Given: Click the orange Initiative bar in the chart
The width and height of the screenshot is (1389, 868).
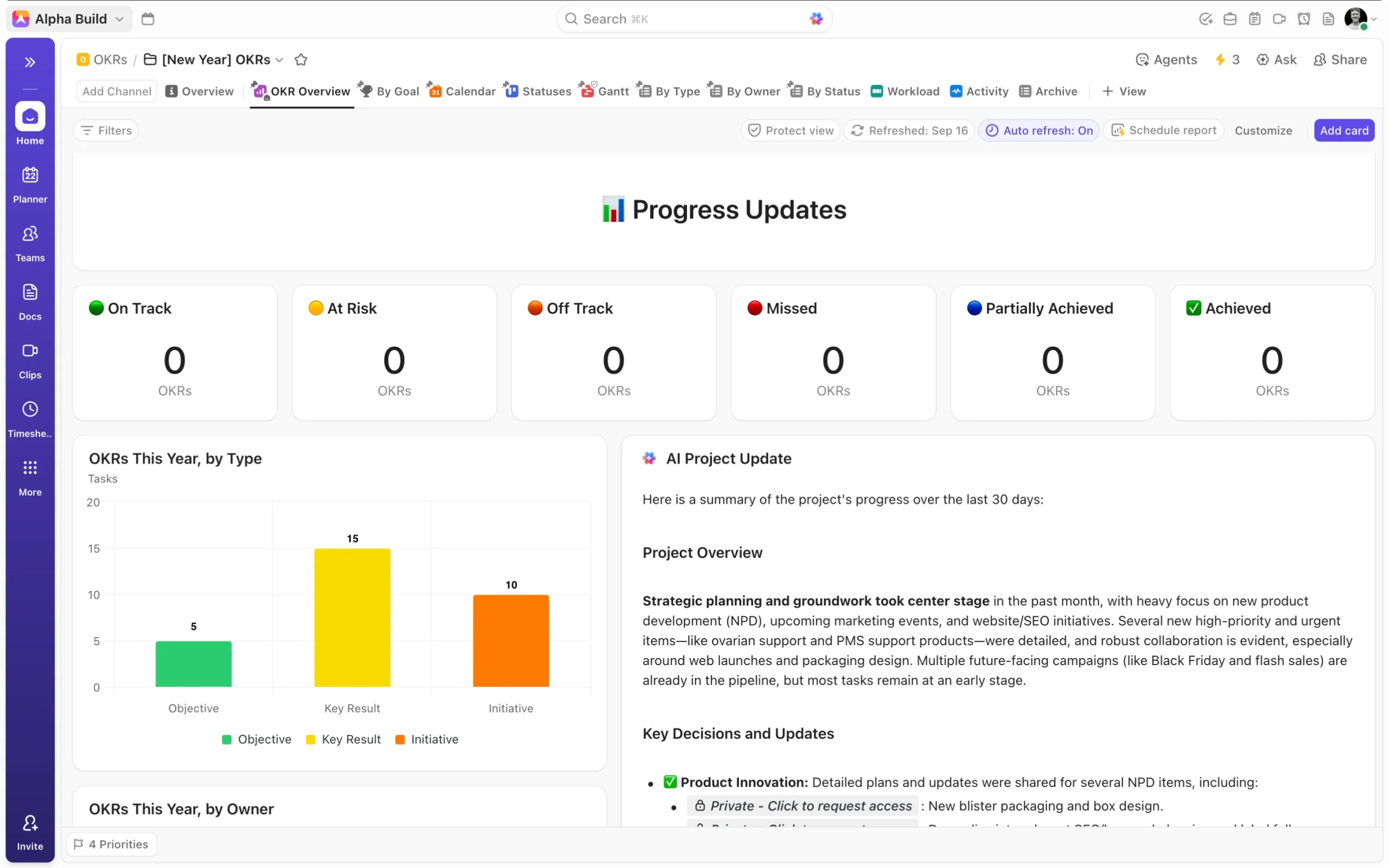Looking at the screenshot, I should 510,641.
